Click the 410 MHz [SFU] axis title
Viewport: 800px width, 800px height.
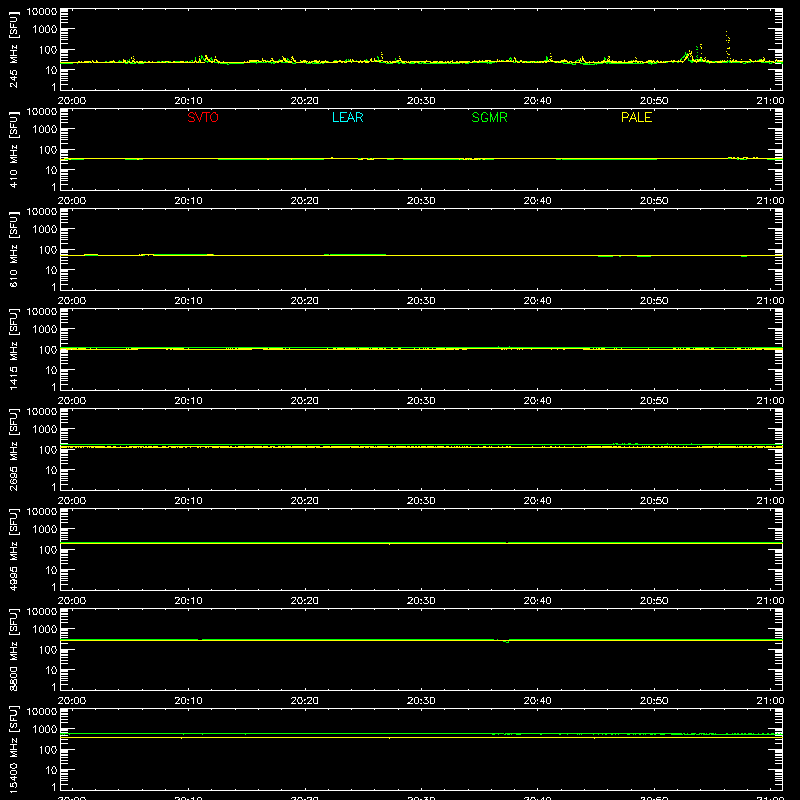(14, 149)
